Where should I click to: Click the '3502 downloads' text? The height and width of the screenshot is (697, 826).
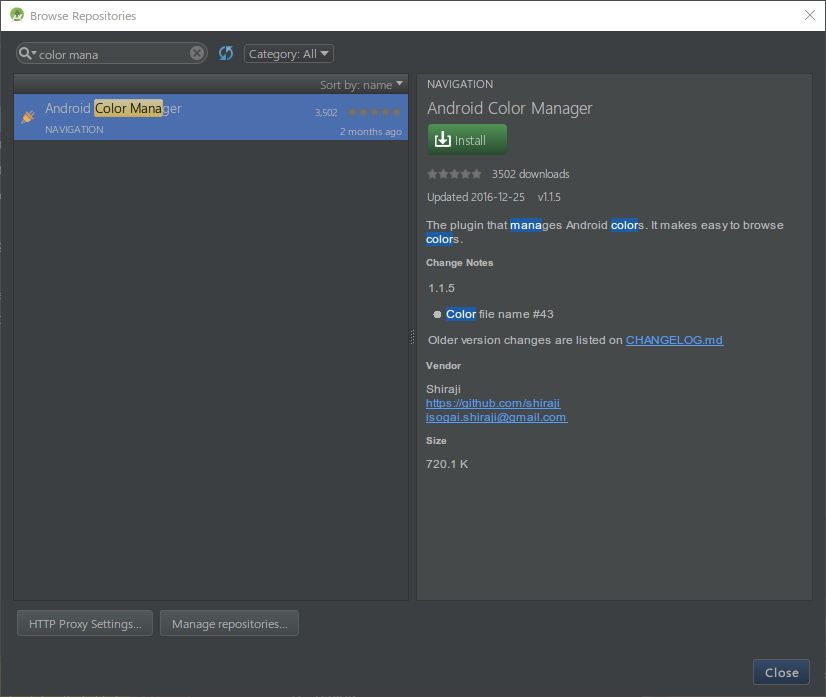pos(530,174)
